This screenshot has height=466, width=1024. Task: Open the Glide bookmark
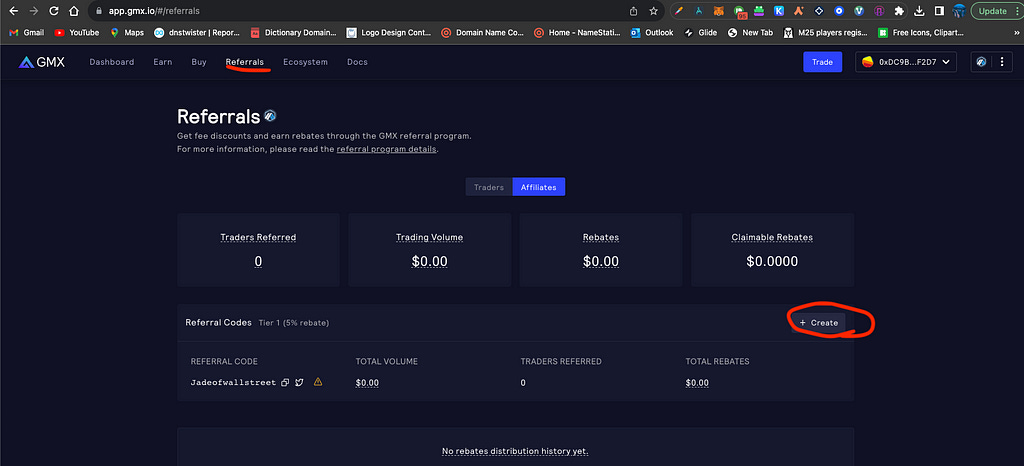700,32
